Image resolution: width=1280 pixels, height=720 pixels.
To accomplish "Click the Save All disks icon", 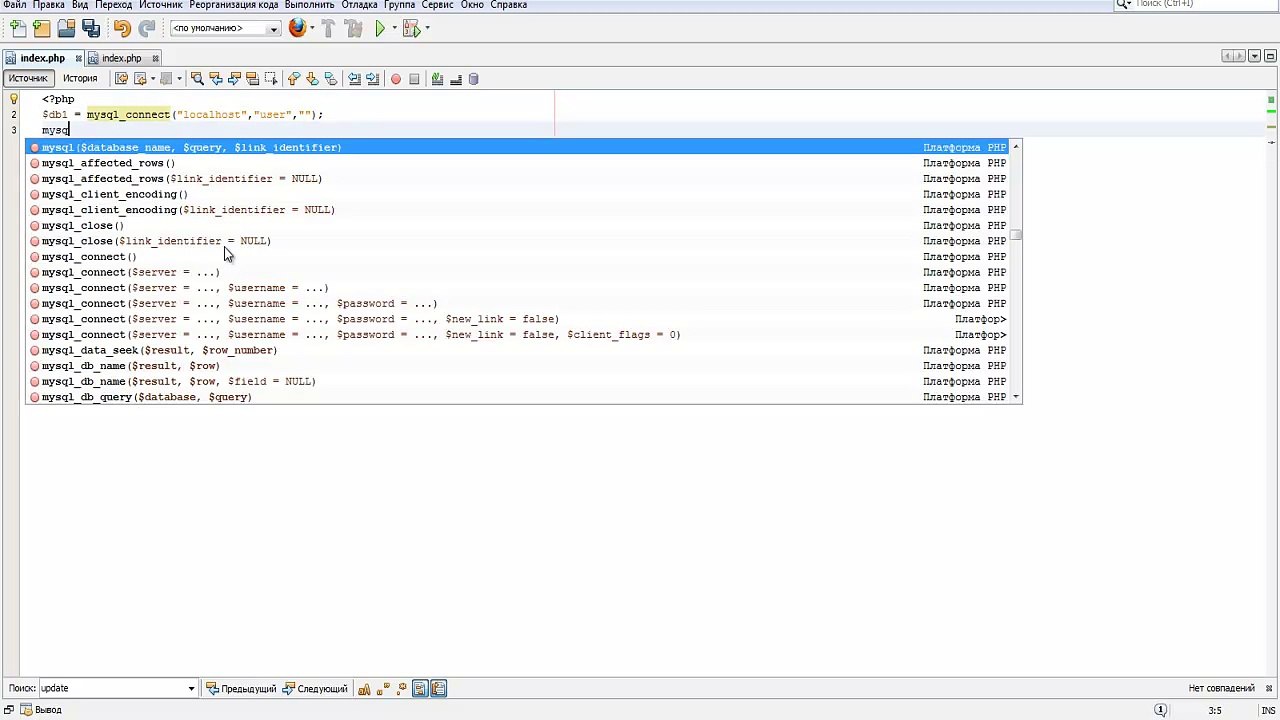I will tap(90, 29).
